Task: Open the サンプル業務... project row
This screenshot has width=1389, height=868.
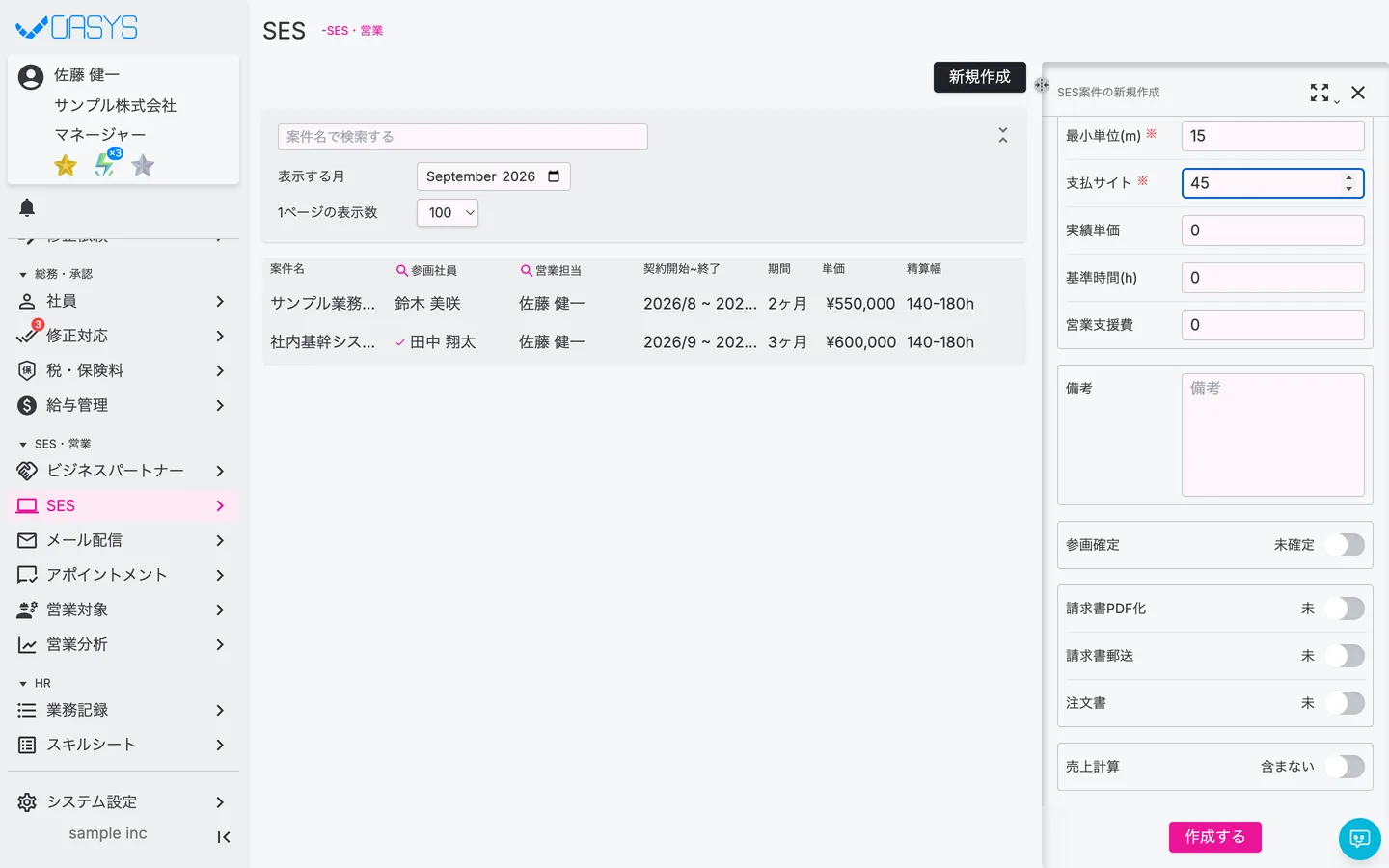Action: tap(644, 304)
